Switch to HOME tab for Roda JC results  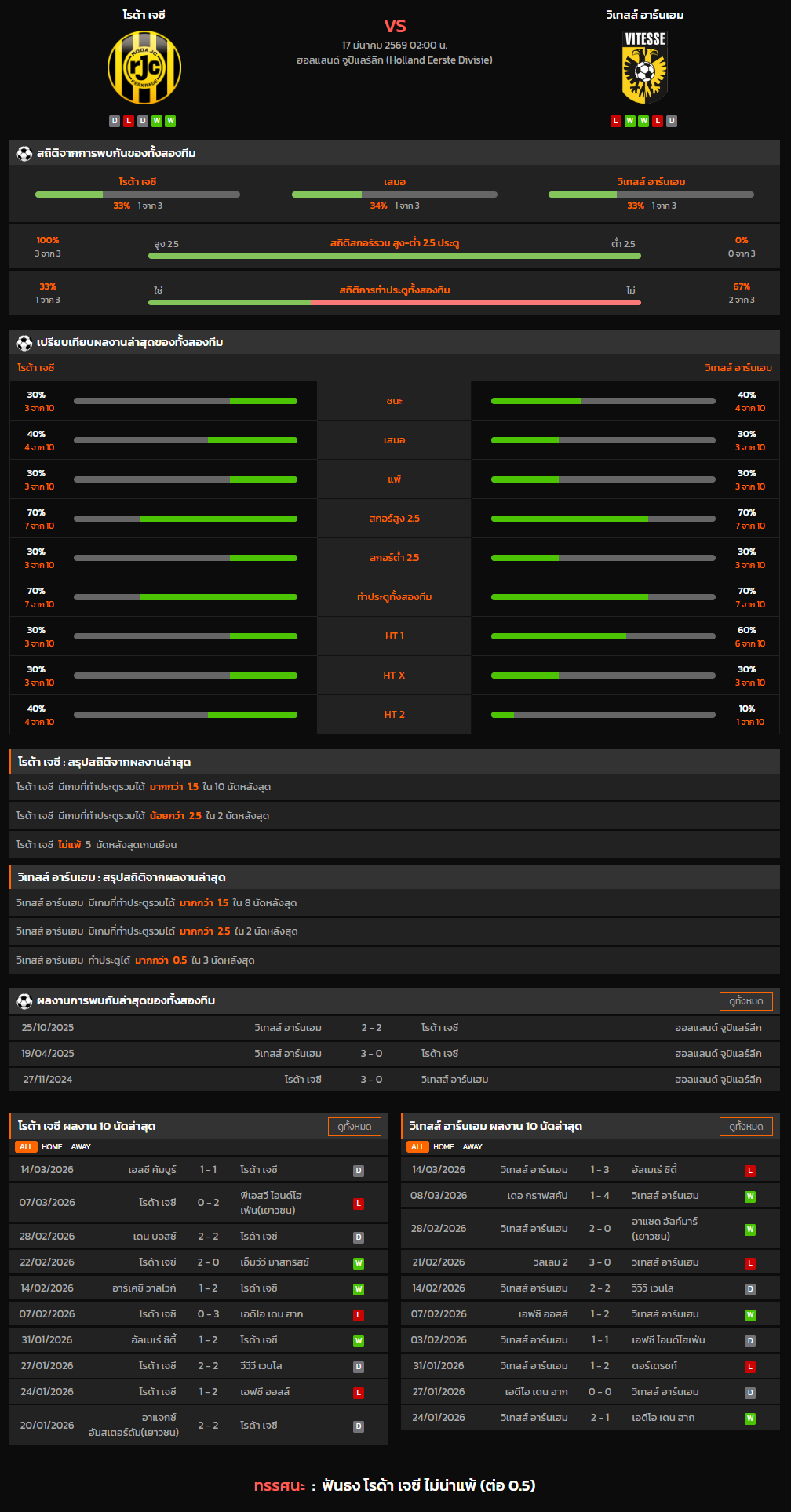click(x=52, y=1147)
